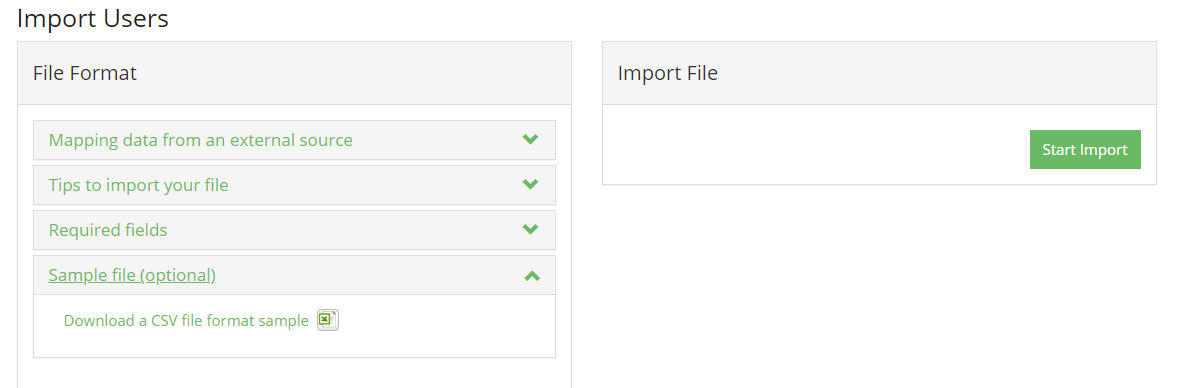Screen dimensions: 1182x388
Task: Expand Mapping data from an external source
Action: tap(201, 140)
